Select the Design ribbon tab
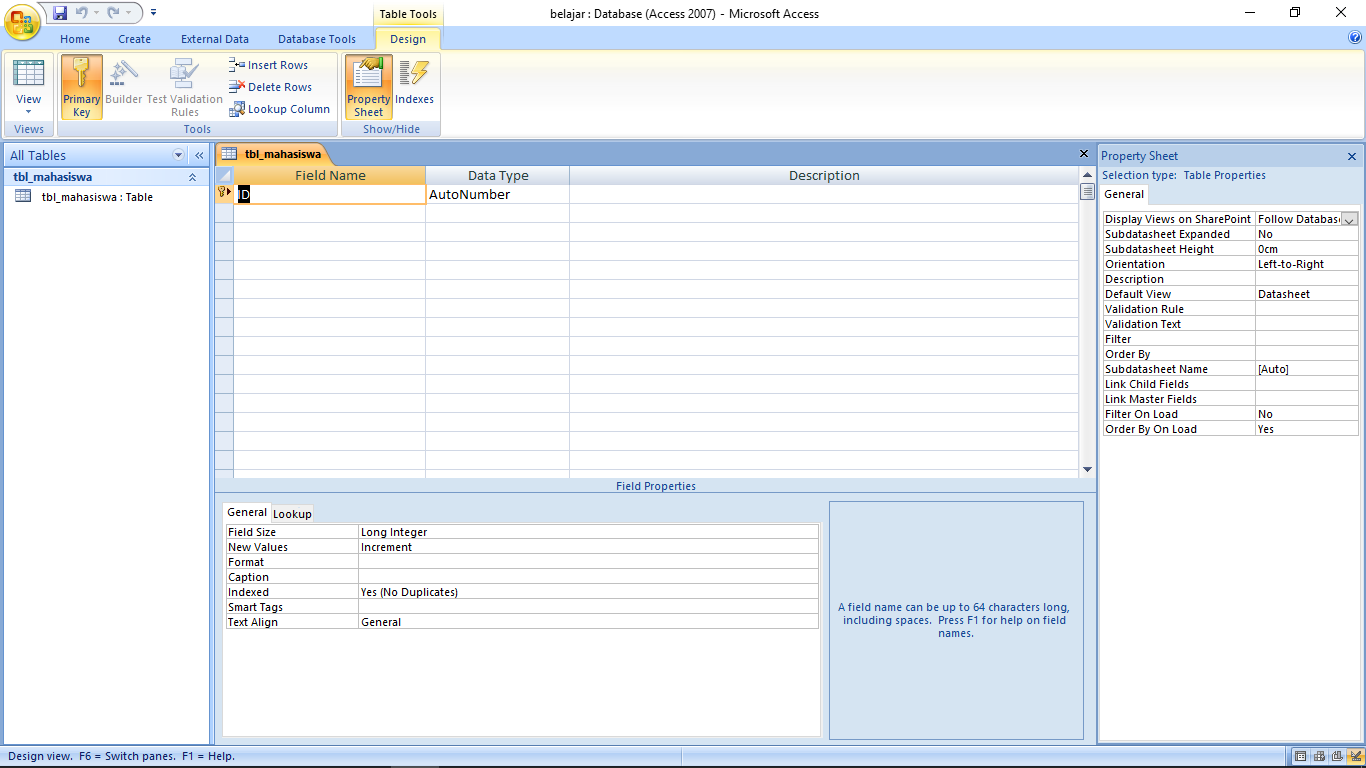This screenshot has width=1366, height=768. click(408, 39)
